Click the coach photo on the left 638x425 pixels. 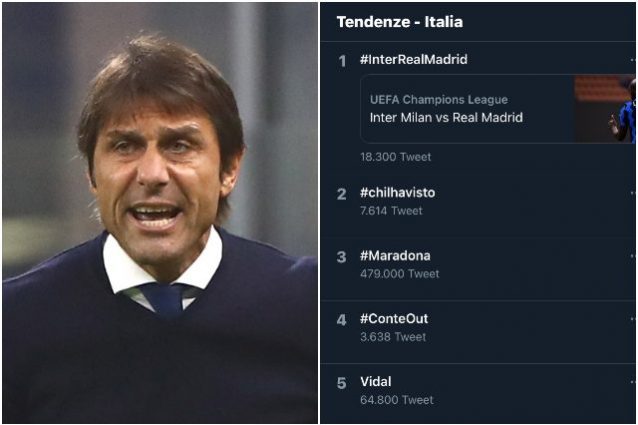pos(160,212)
